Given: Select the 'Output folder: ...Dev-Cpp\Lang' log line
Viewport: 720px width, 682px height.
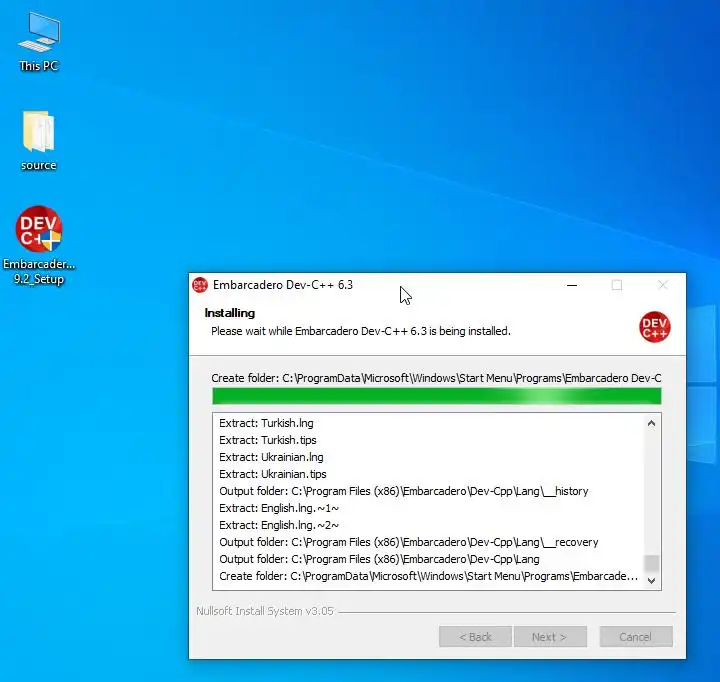Looking at the screenshot, I should [x=379, y=559].
